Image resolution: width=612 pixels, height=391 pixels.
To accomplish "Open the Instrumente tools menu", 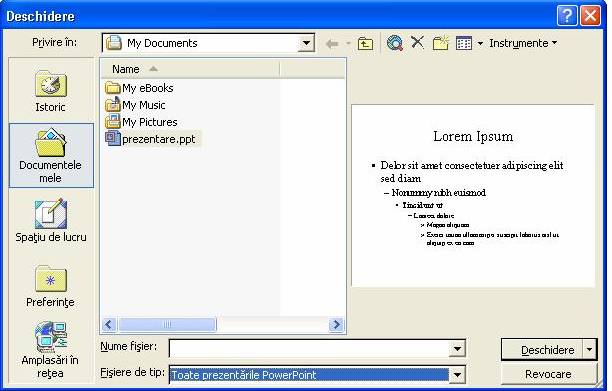I will (523, 43).
